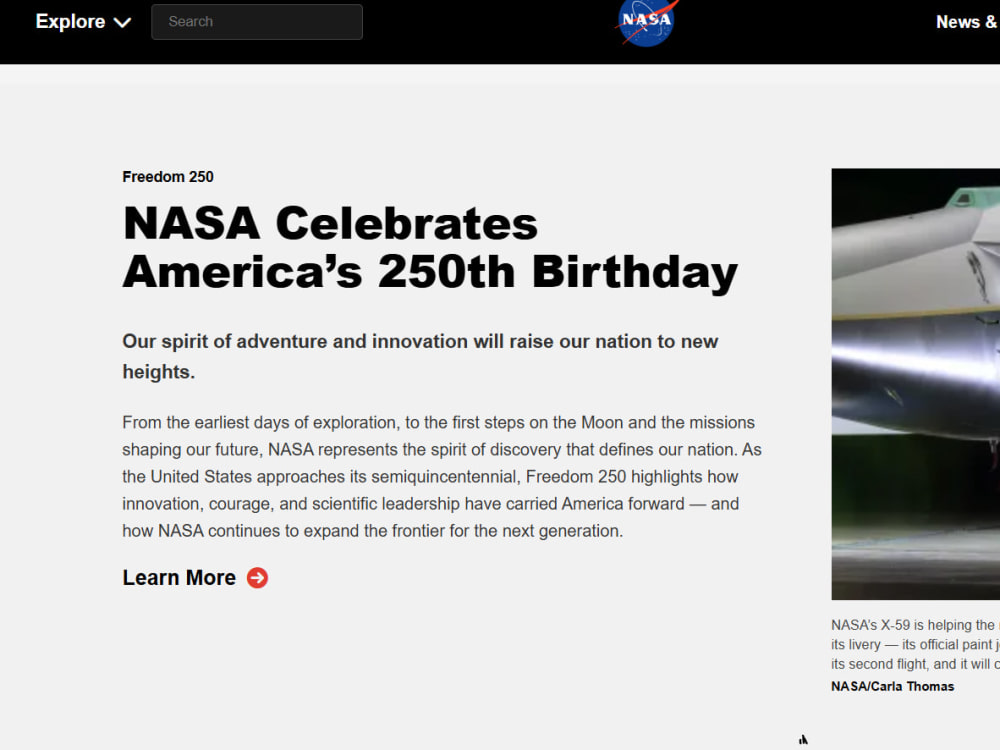This screenshot has width=1000, height=750.
Task: Click the NASA meatball logo
Action: tap(647, 22)
